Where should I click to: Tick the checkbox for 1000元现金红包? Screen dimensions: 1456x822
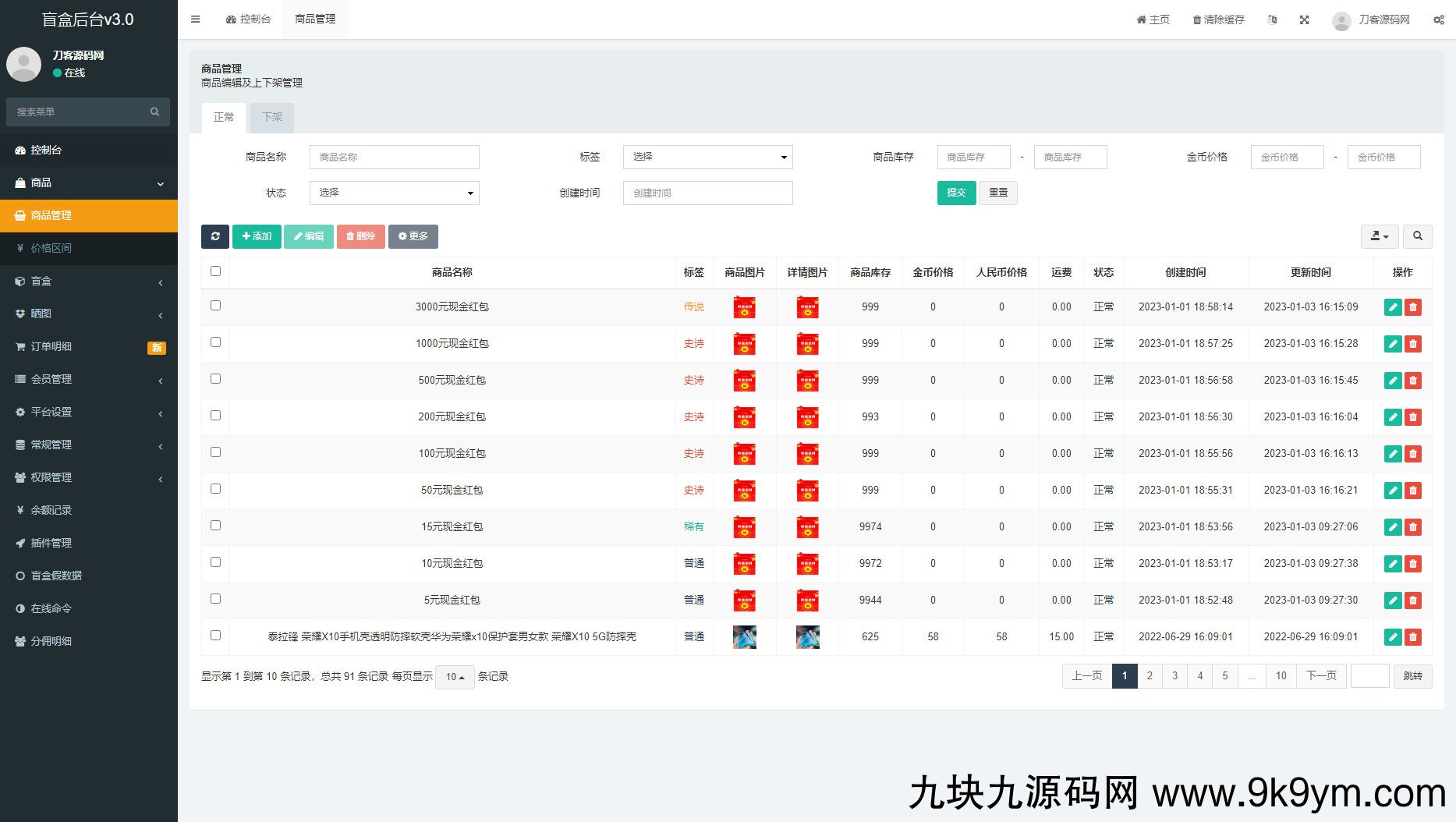(x=216, y=342)
